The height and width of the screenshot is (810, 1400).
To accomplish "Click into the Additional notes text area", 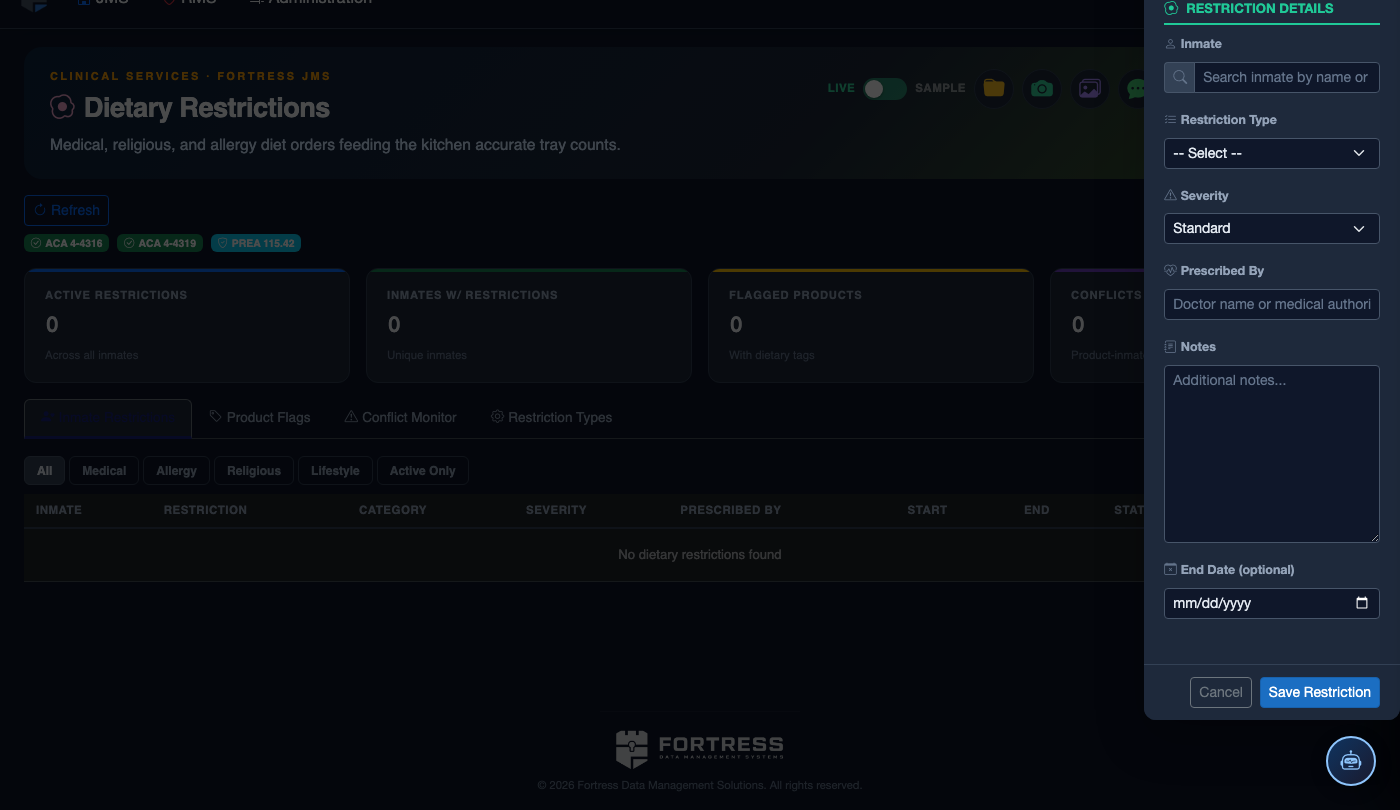I will click(x=1271, y=454).
